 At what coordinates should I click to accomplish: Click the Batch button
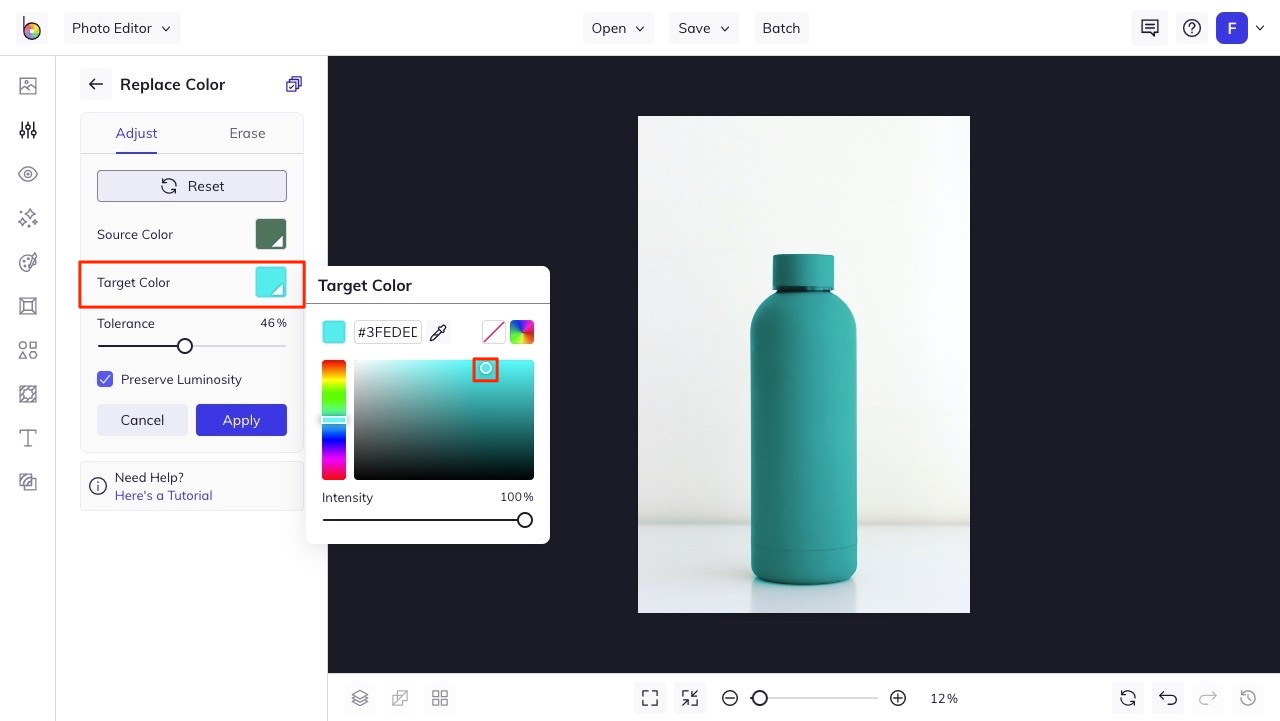point(781,28)
